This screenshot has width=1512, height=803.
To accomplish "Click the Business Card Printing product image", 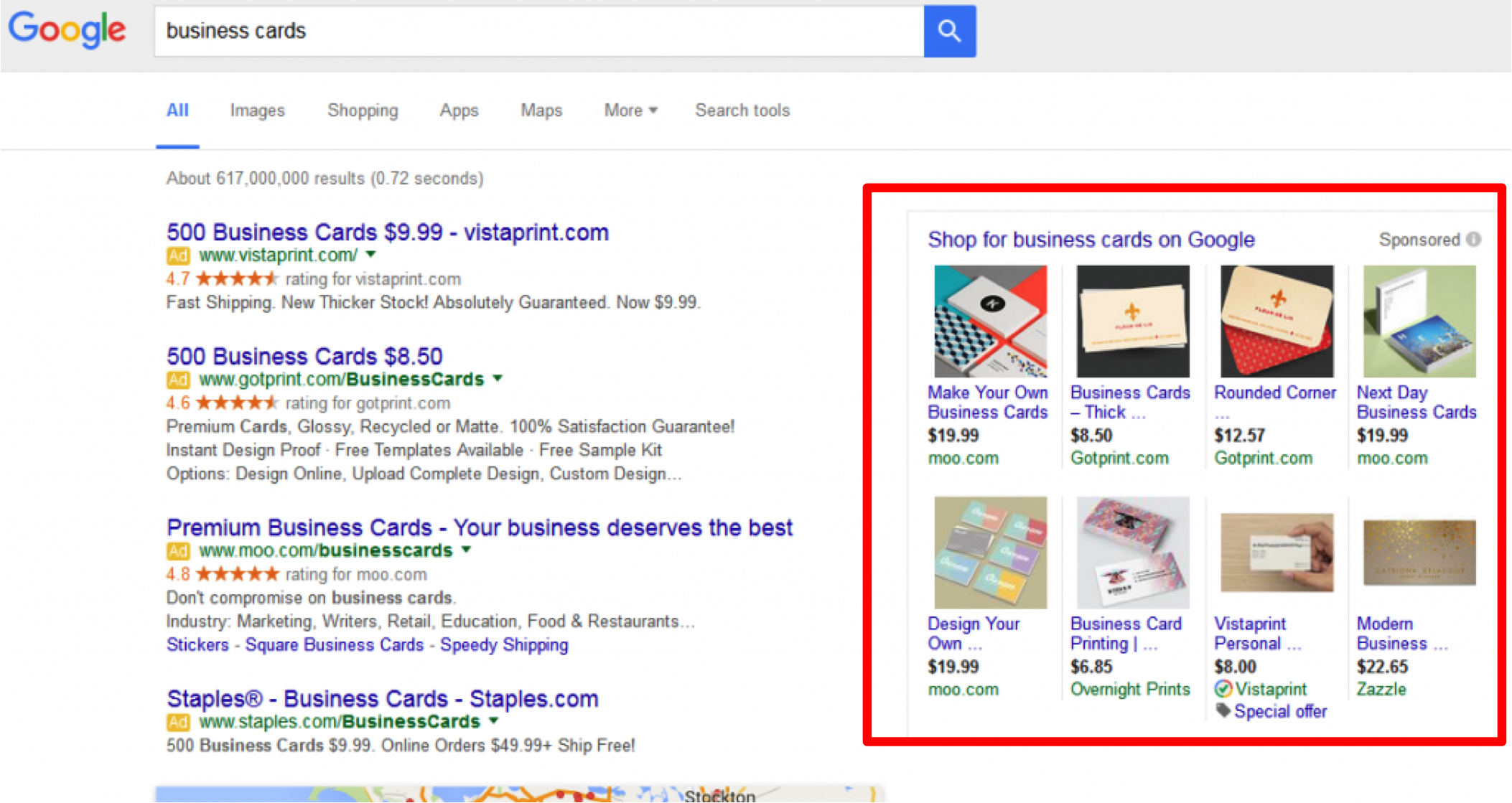I will click(1133, 553).
